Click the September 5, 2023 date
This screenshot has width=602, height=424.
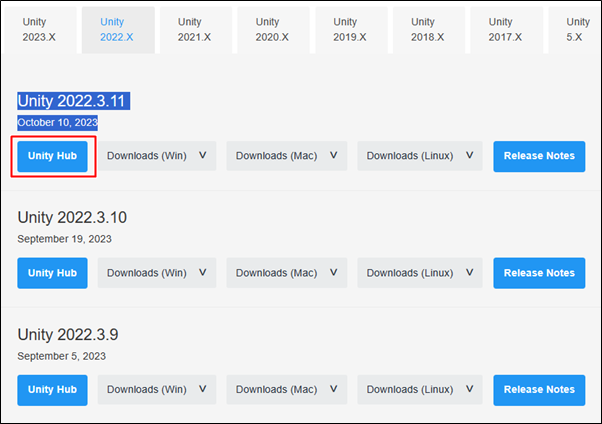click(x=61, y=356)
